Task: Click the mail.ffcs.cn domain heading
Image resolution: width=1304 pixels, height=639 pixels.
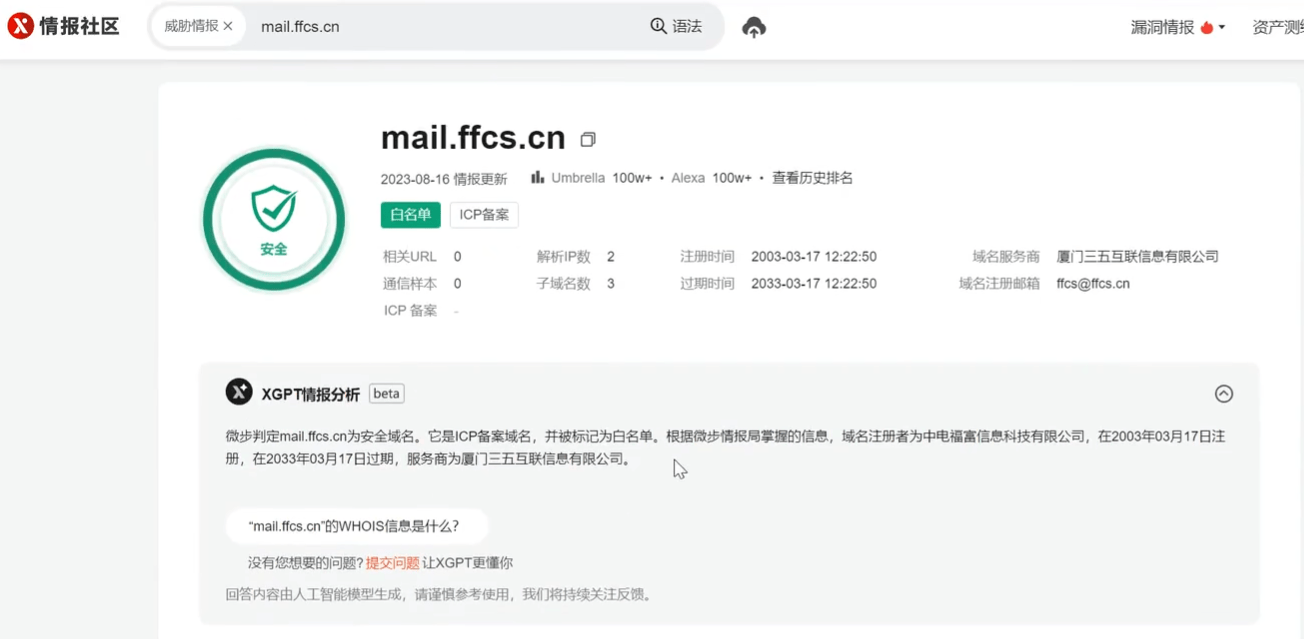Action: (473, 137)
